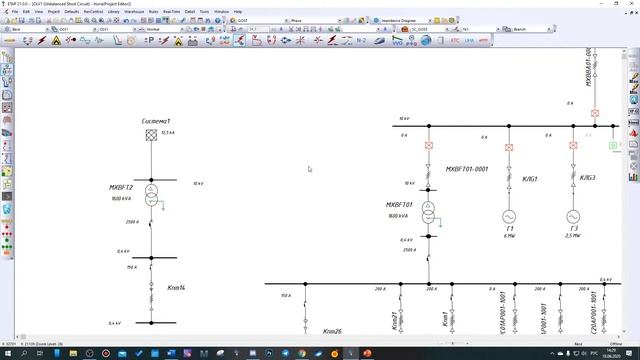
Task: Click the zoom in magnifier icon
Action: 87,20
